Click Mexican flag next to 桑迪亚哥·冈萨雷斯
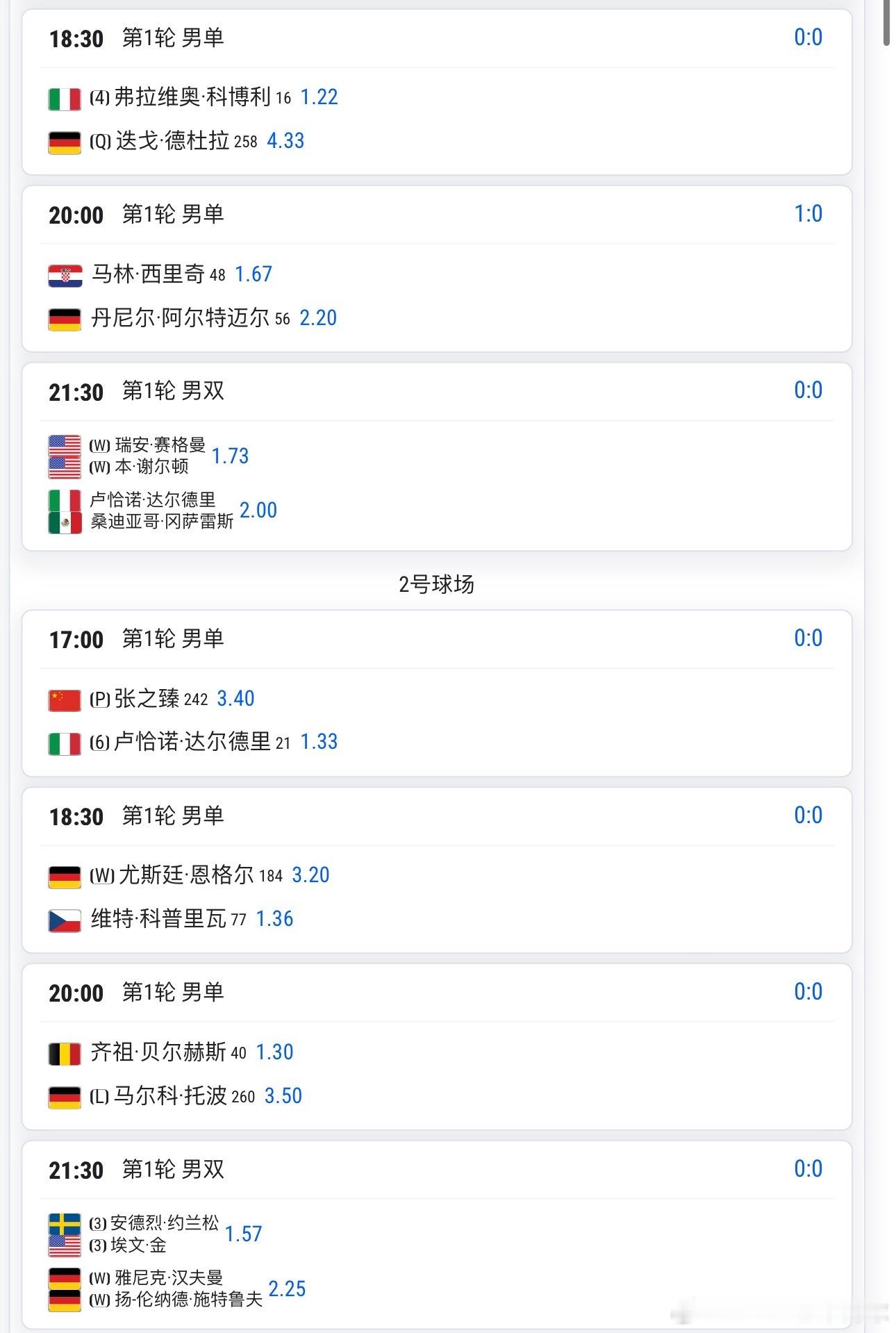 coord(64,522)
